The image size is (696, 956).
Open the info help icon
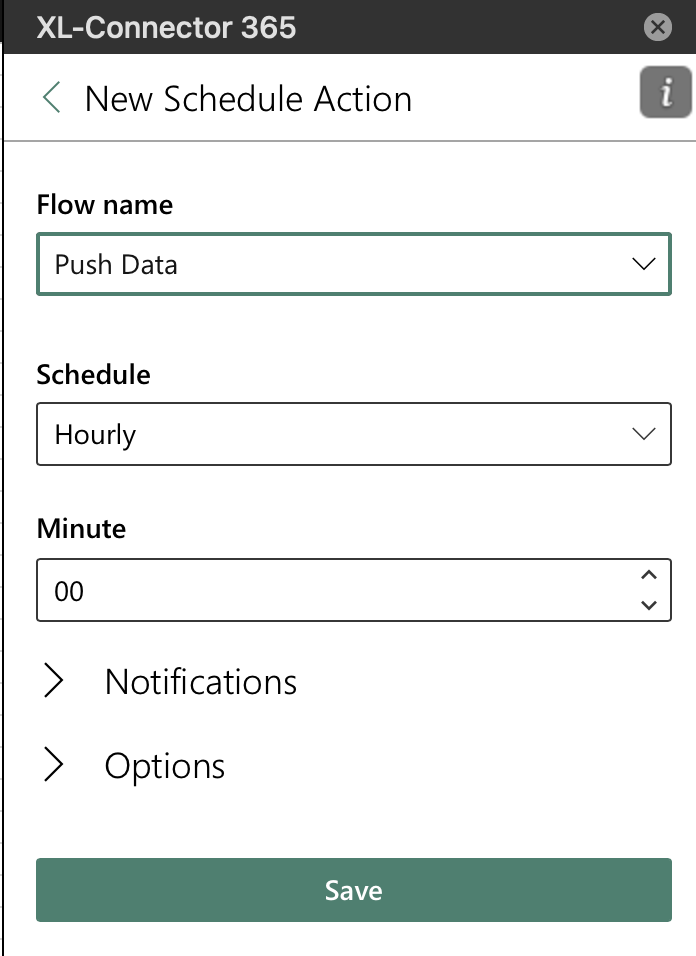pyautogui.click(x=666, y=92)
